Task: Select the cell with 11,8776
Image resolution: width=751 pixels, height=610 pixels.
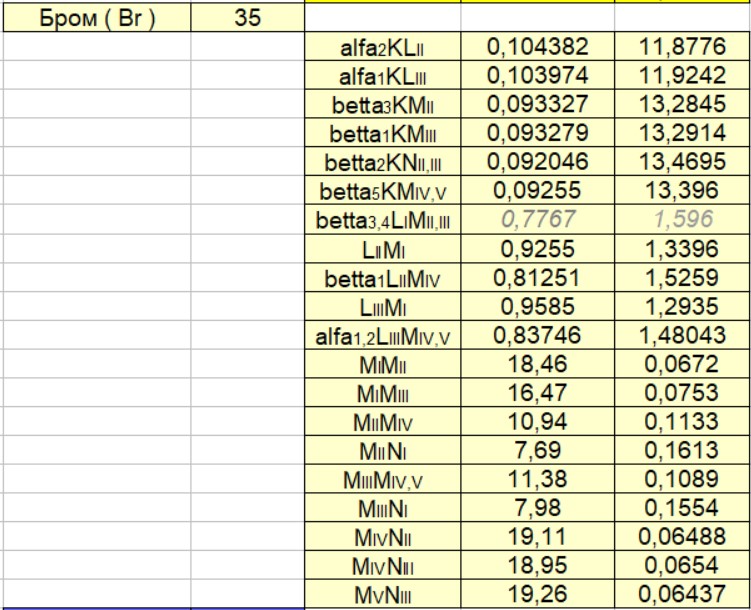Action: tap(683, 47)
